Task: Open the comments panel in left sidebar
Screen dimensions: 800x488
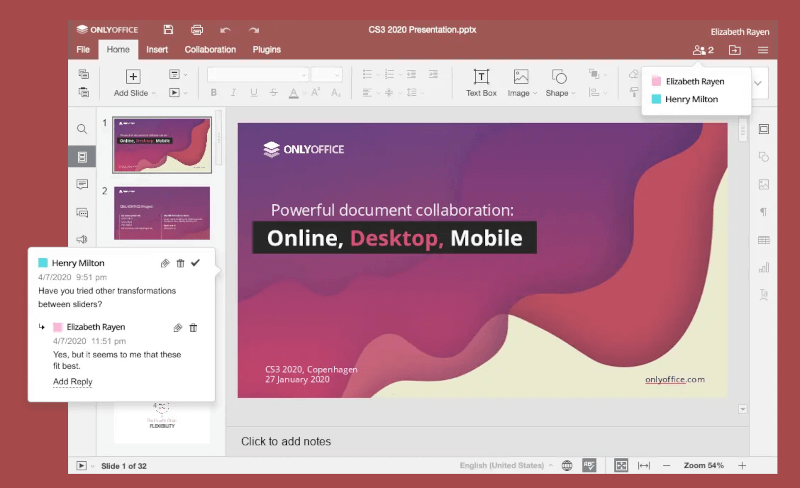Action: coord(82,185)
